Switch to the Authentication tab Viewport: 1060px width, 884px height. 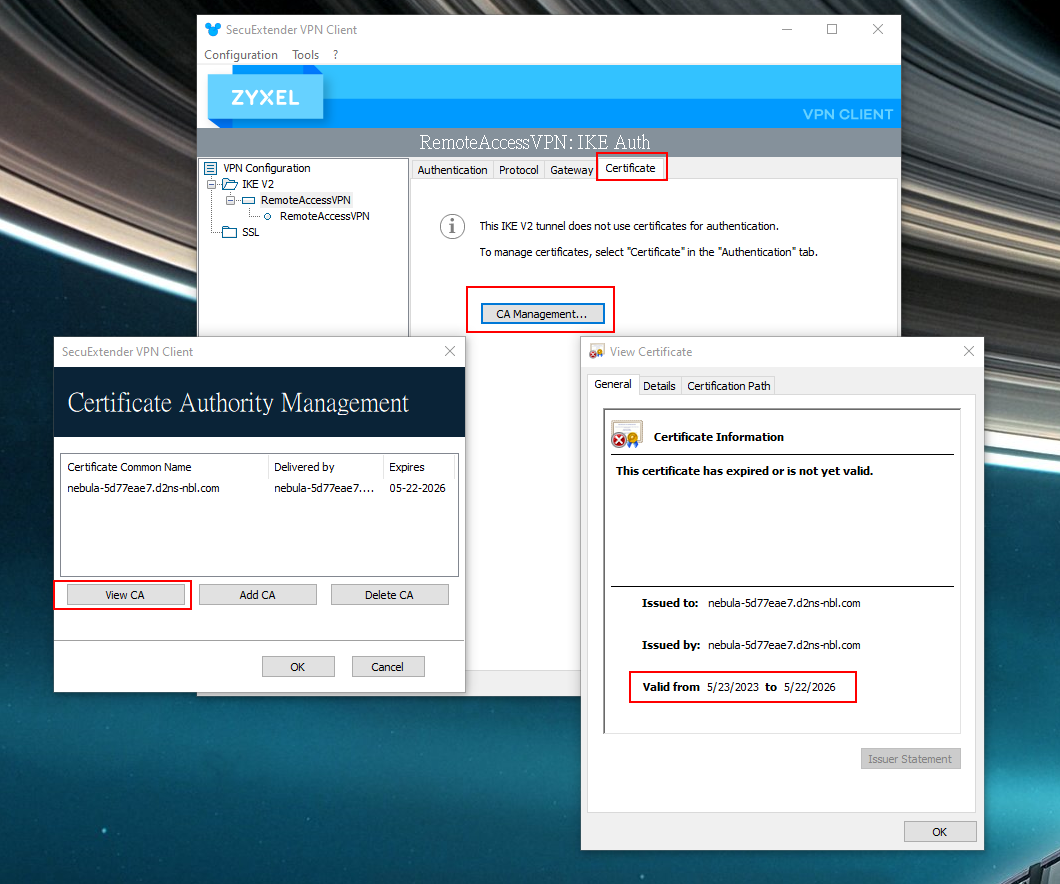click(x=452, y=170)
